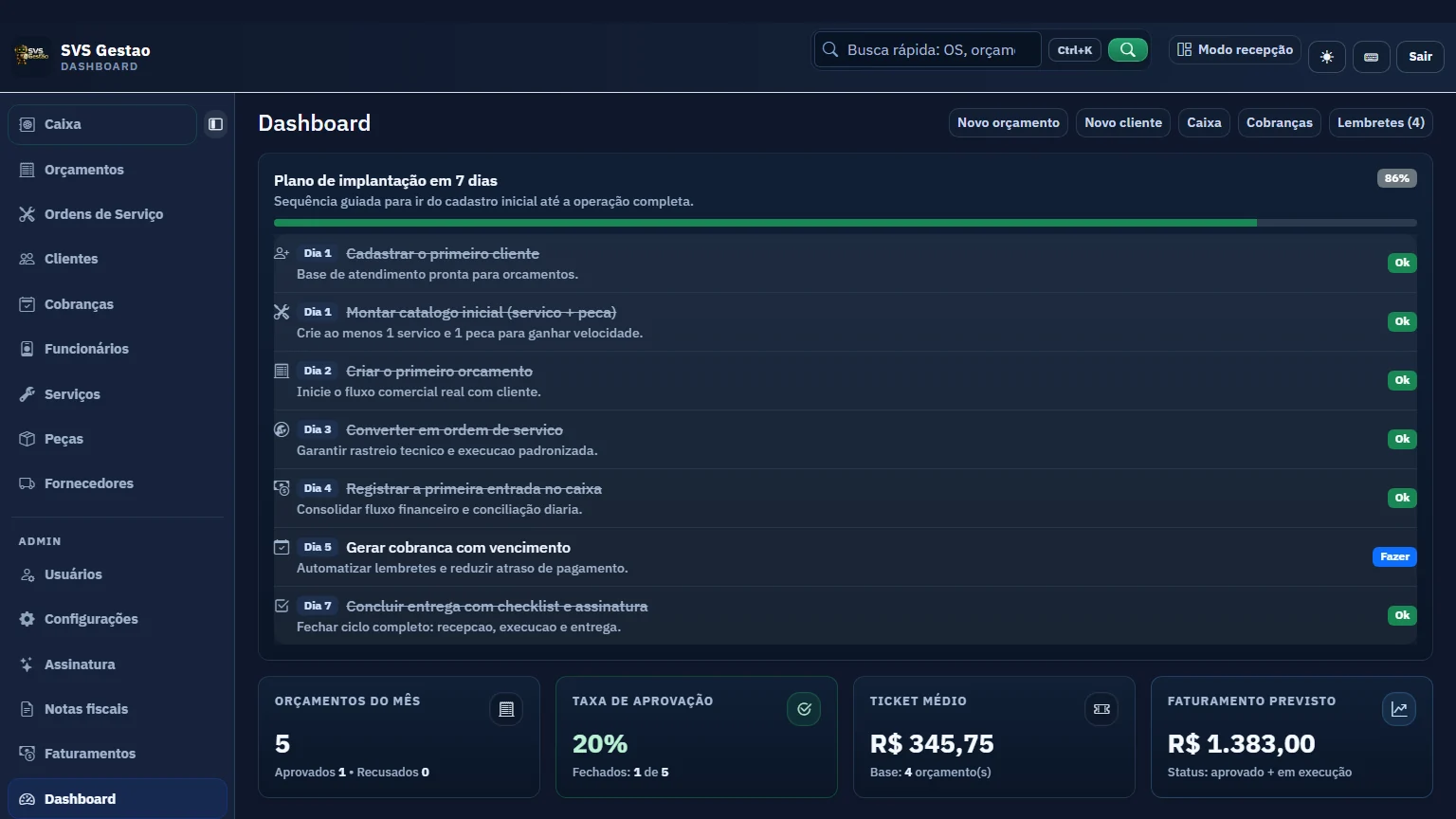Open Caixa in the sidebar
The width and height of the screenshot is (1456, 819).
[102, 124]
